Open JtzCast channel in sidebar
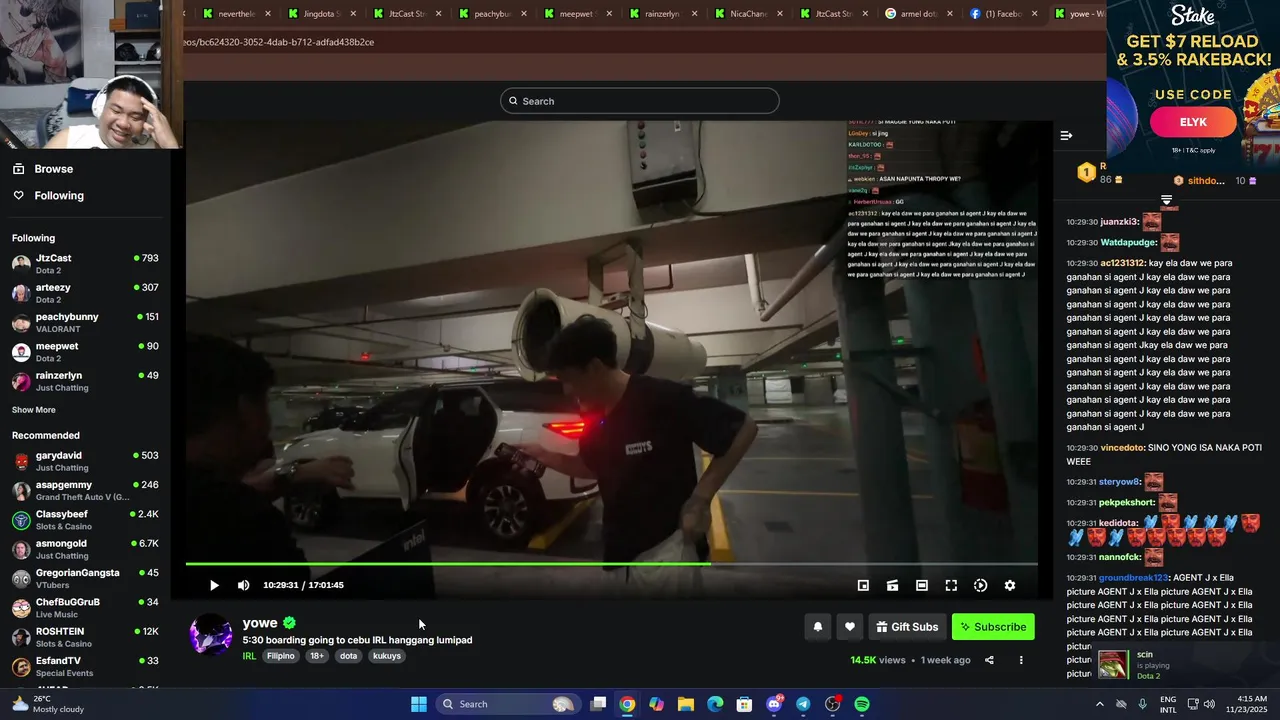Image resolution: width=1280 pixels, height=720 pixels. coord(85,264)
